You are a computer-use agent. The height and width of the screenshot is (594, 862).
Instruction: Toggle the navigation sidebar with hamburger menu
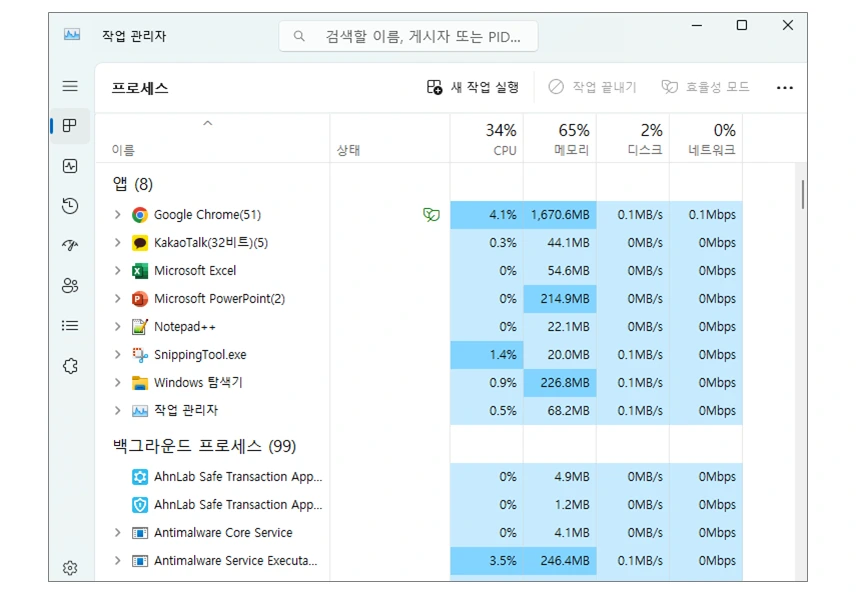[x=70, y=85]
